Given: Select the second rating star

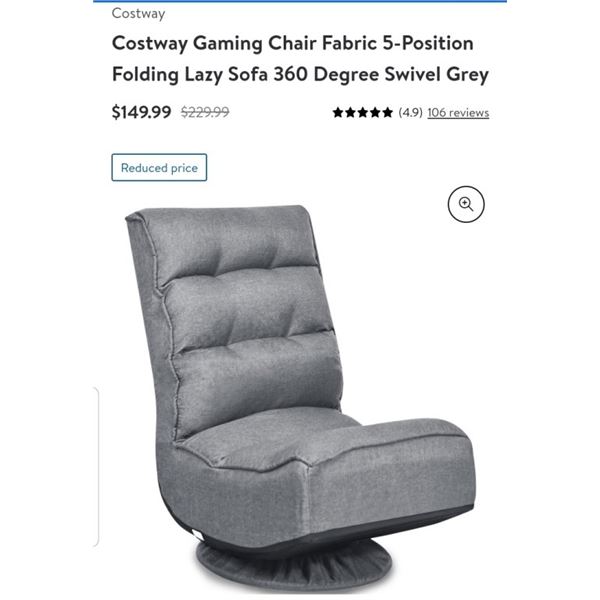Looking at the screenshot, I should (x=351, y=112).
